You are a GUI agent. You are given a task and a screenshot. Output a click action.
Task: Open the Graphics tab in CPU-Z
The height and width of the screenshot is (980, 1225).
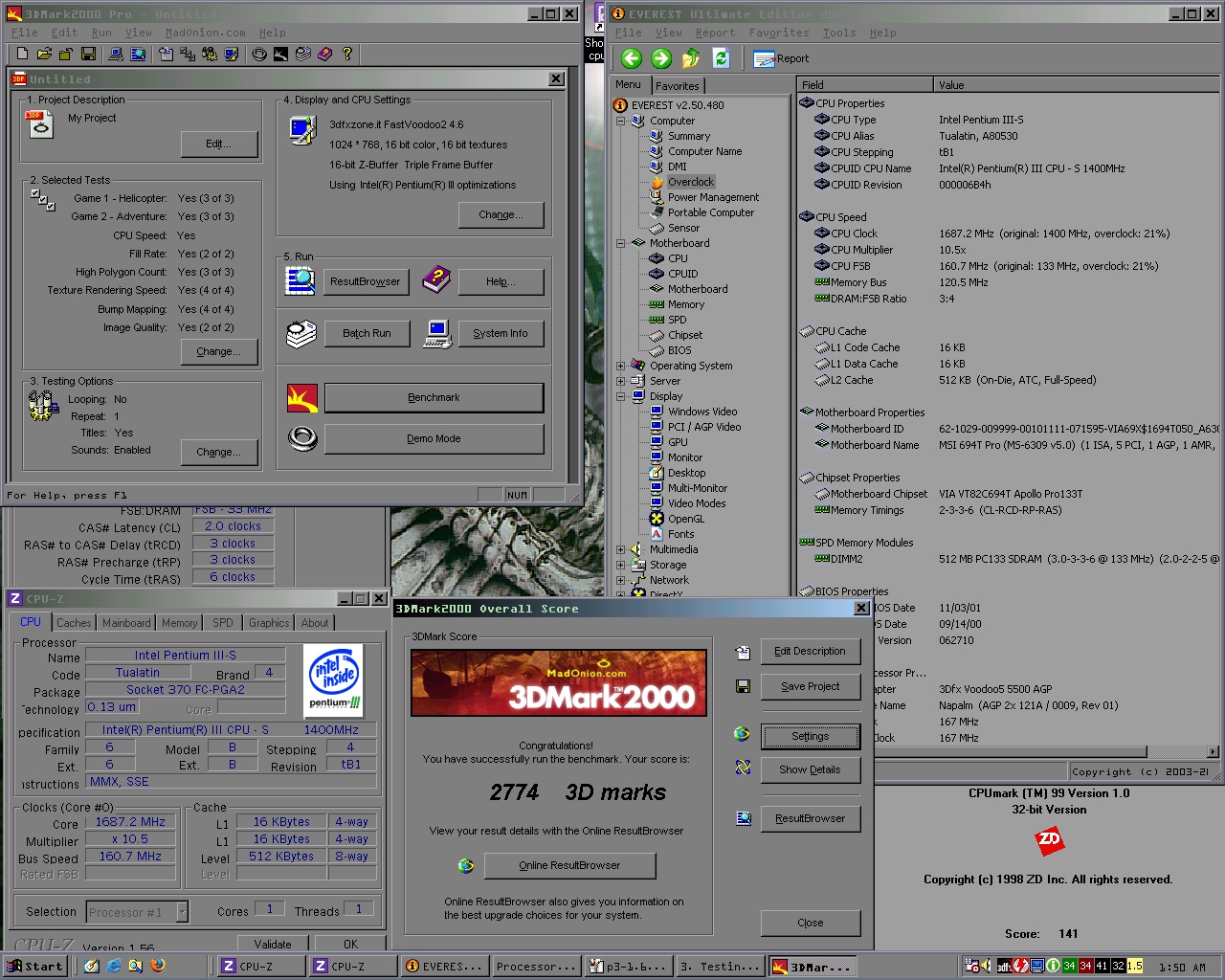pyautogui.click(x=269, y=622)
